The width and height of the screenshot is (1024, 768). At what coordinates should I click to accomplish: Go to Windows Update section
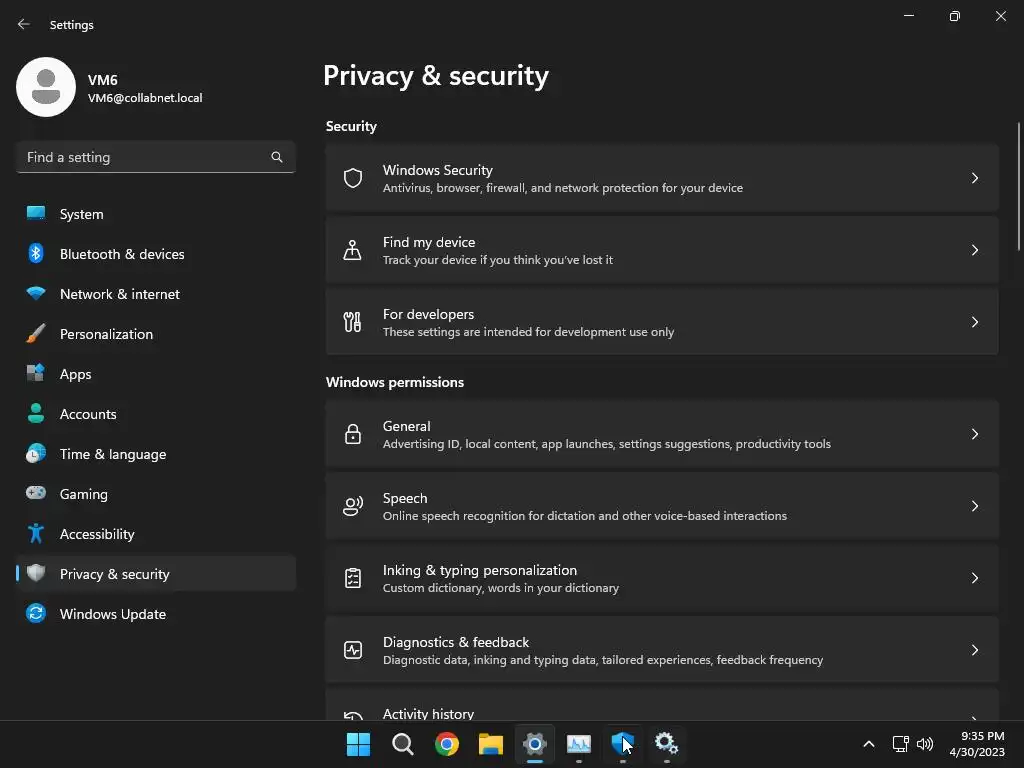(113, 614)
